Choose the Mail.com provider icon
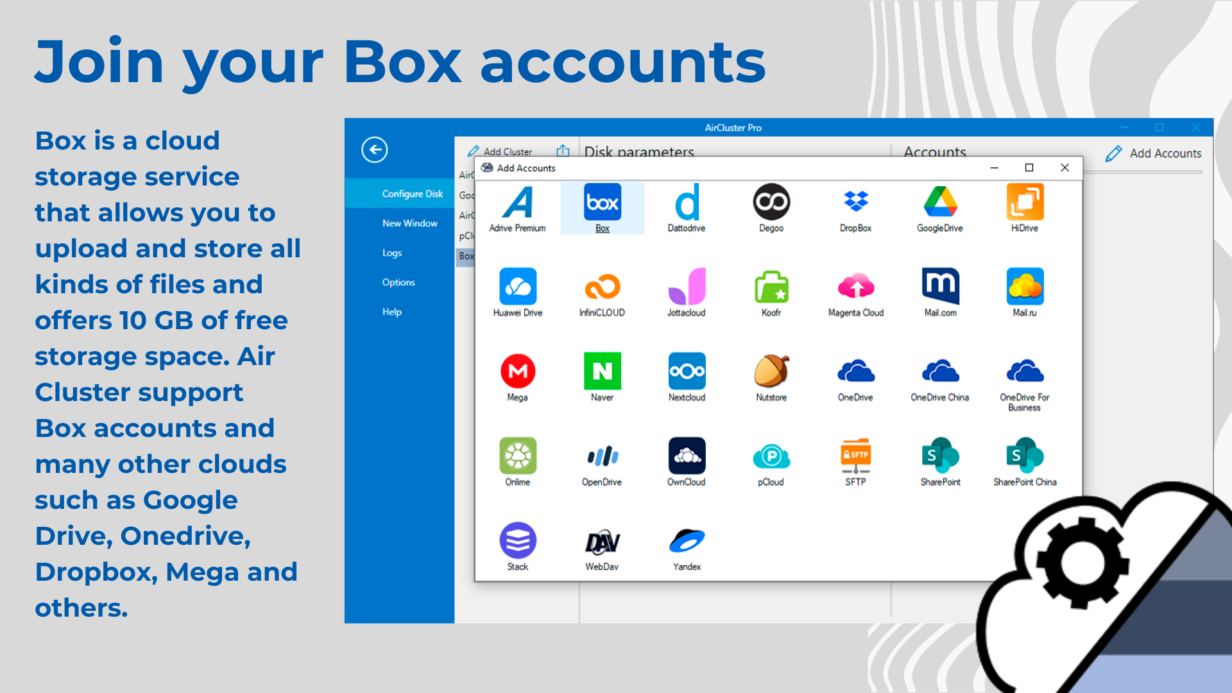Screen dimensions: 1232x693 (x=940, y=287)
